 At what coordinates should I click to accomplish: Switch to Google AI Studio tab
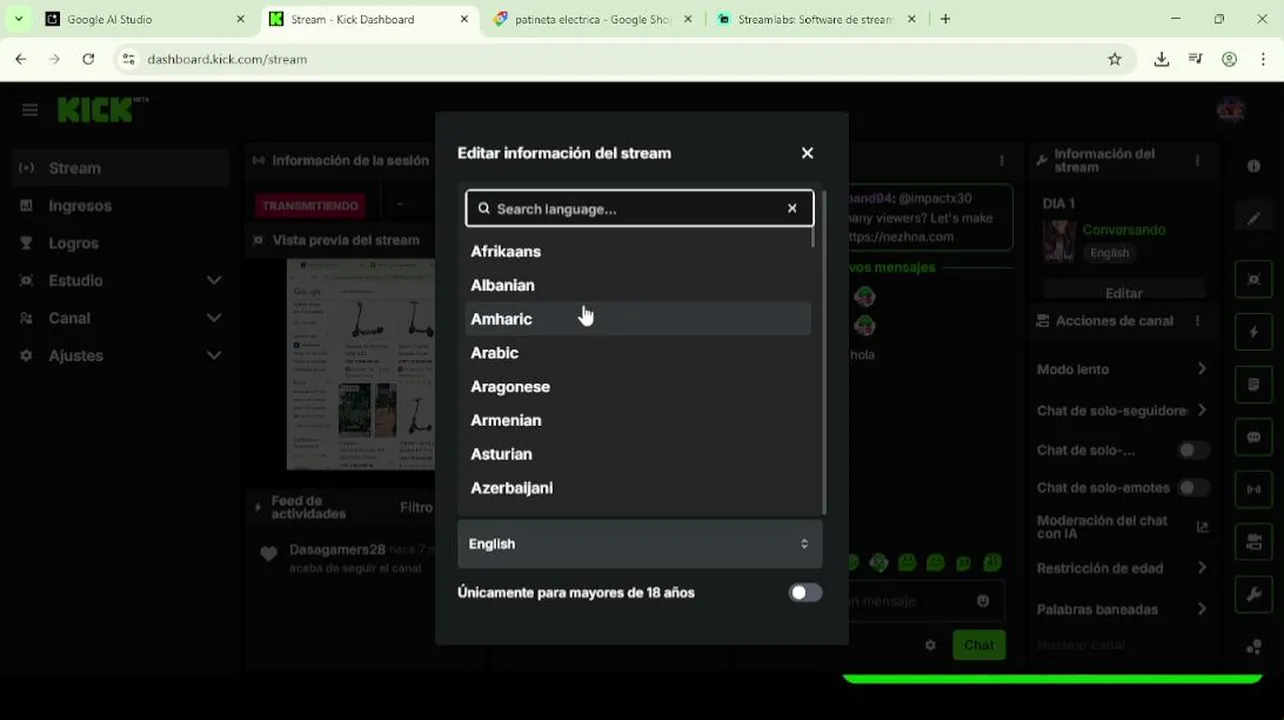point(147,19)
